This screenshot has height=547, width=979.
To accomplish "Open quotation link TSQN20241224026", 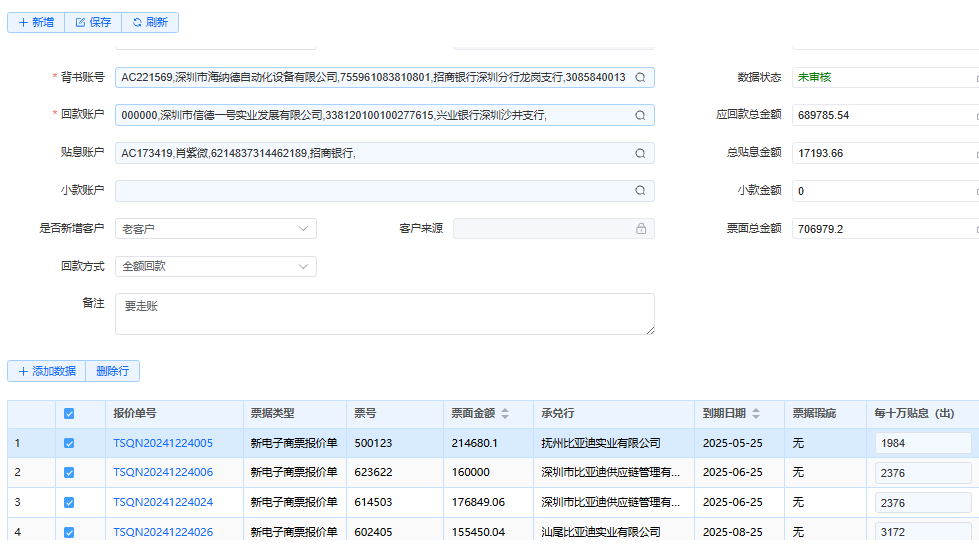I will 163,532.
